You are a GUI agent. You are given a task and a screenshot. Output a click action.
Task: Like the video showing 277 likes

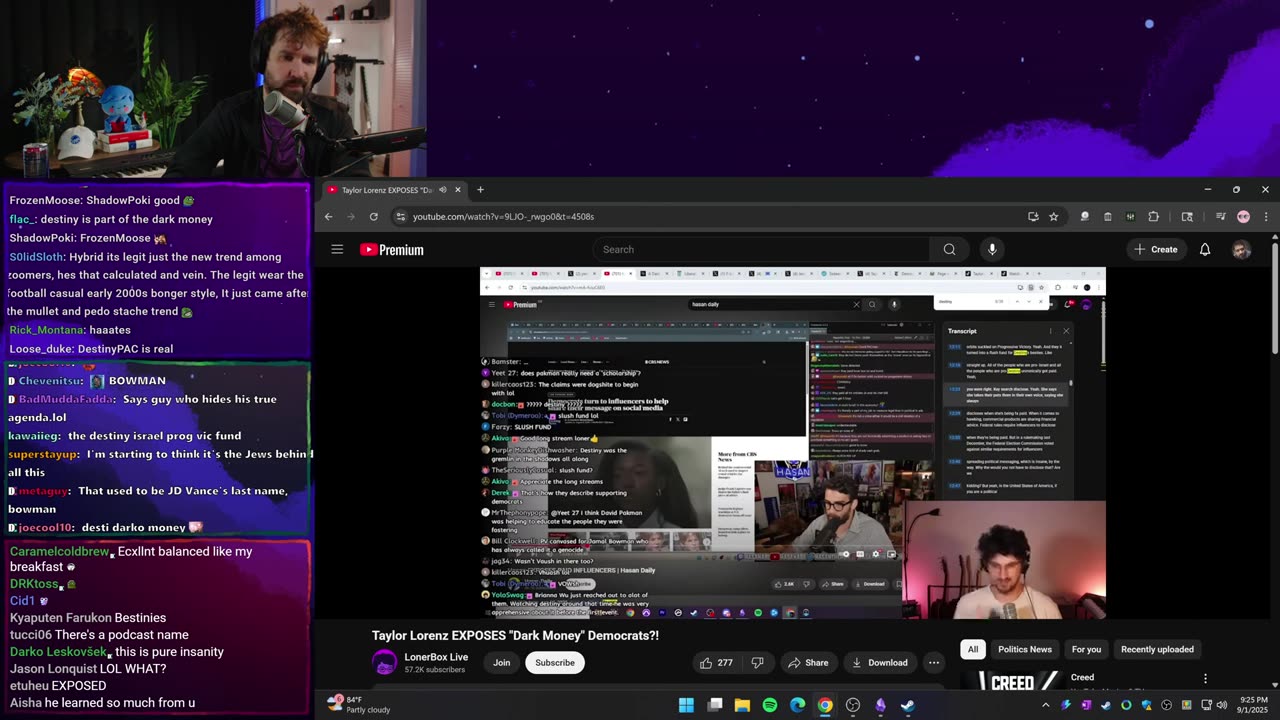pos(716,662)
